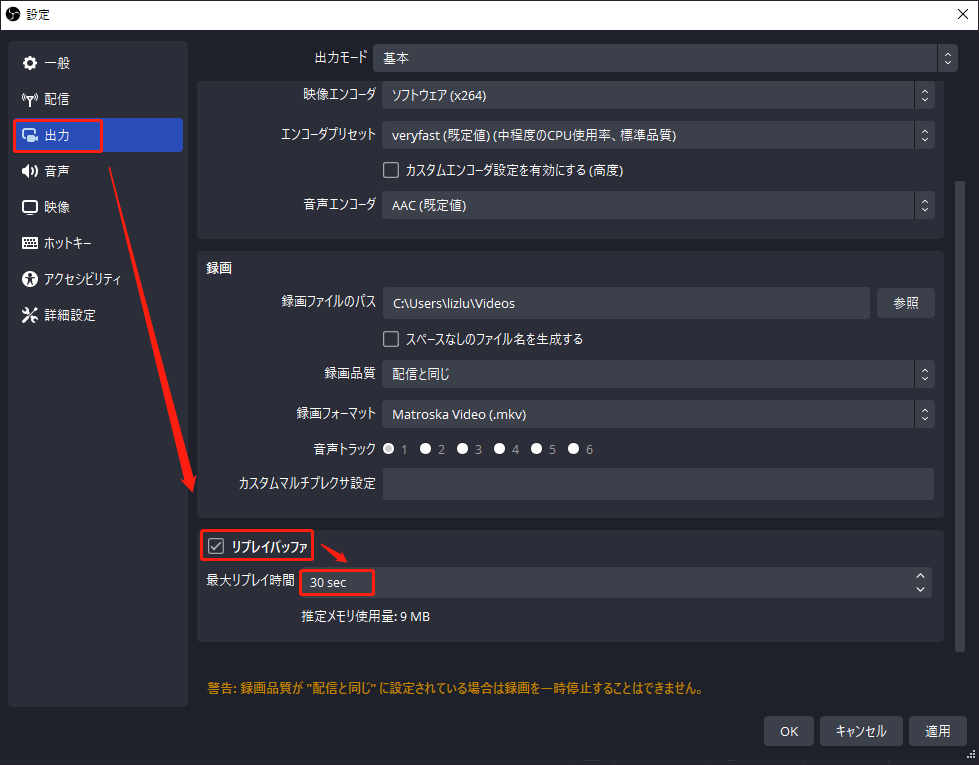Close the 設定 window
979x765 pixels.
click(x=963, y=14)
